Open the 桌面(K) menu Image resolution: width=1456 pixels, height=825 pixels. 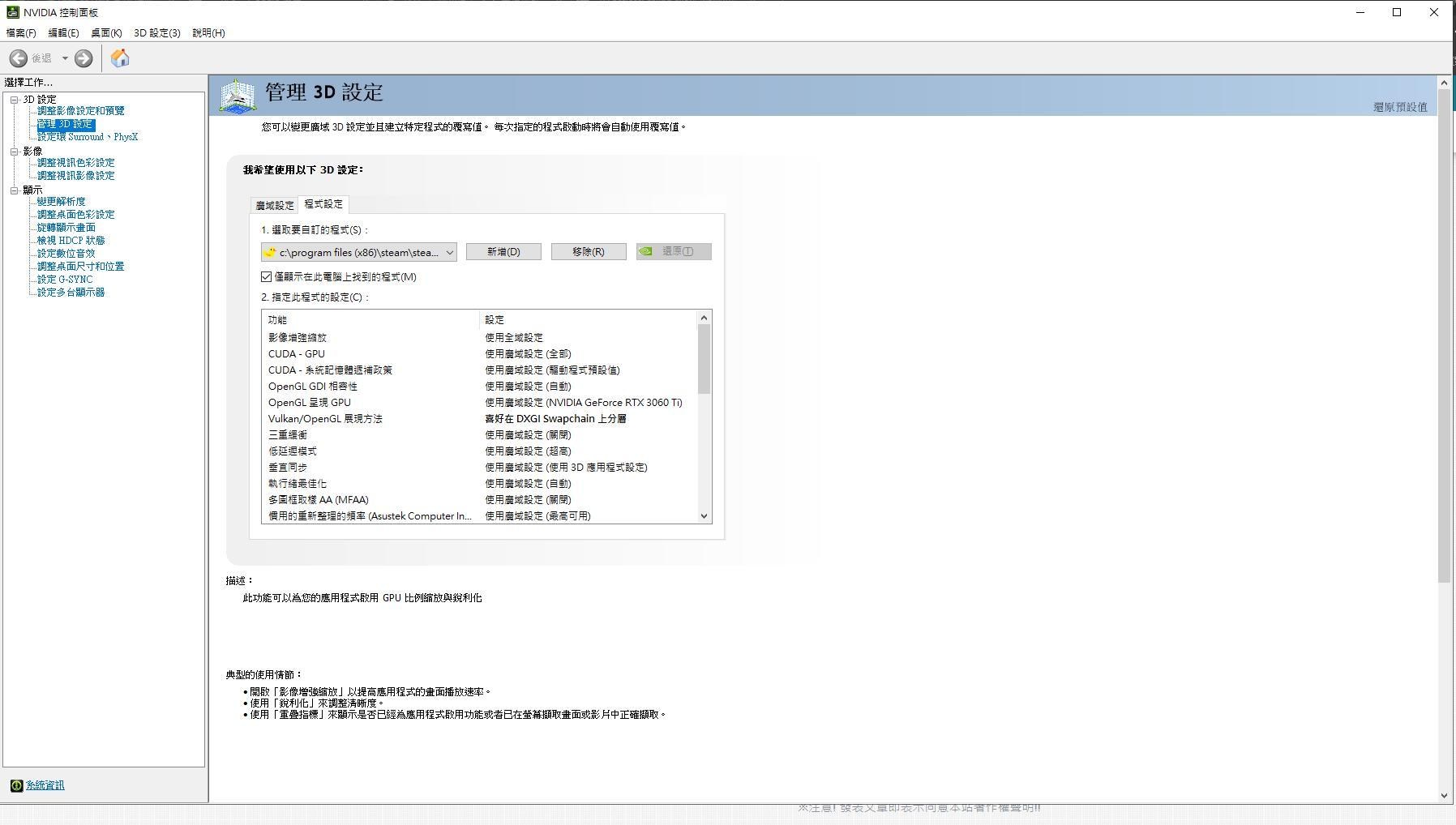tap(106, 33)
